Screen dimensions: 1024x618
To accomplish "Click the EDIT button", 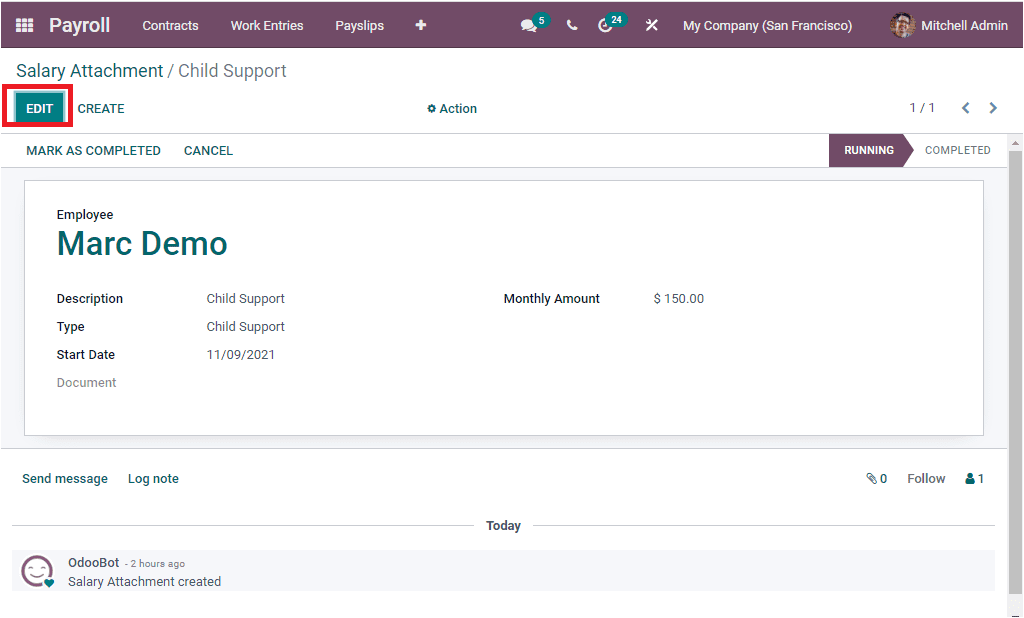I will (x=38, y=107).
